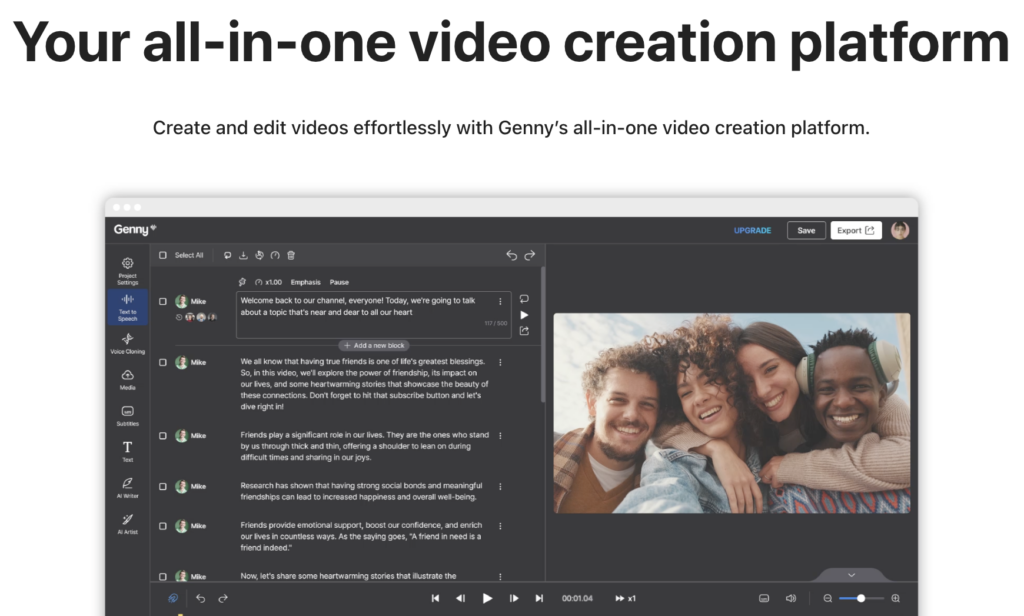Image resolution: width=1024 pixels, height=616 pixels.
Task: Launch the AI Artist tool
Action: click(x=127, y=522)
